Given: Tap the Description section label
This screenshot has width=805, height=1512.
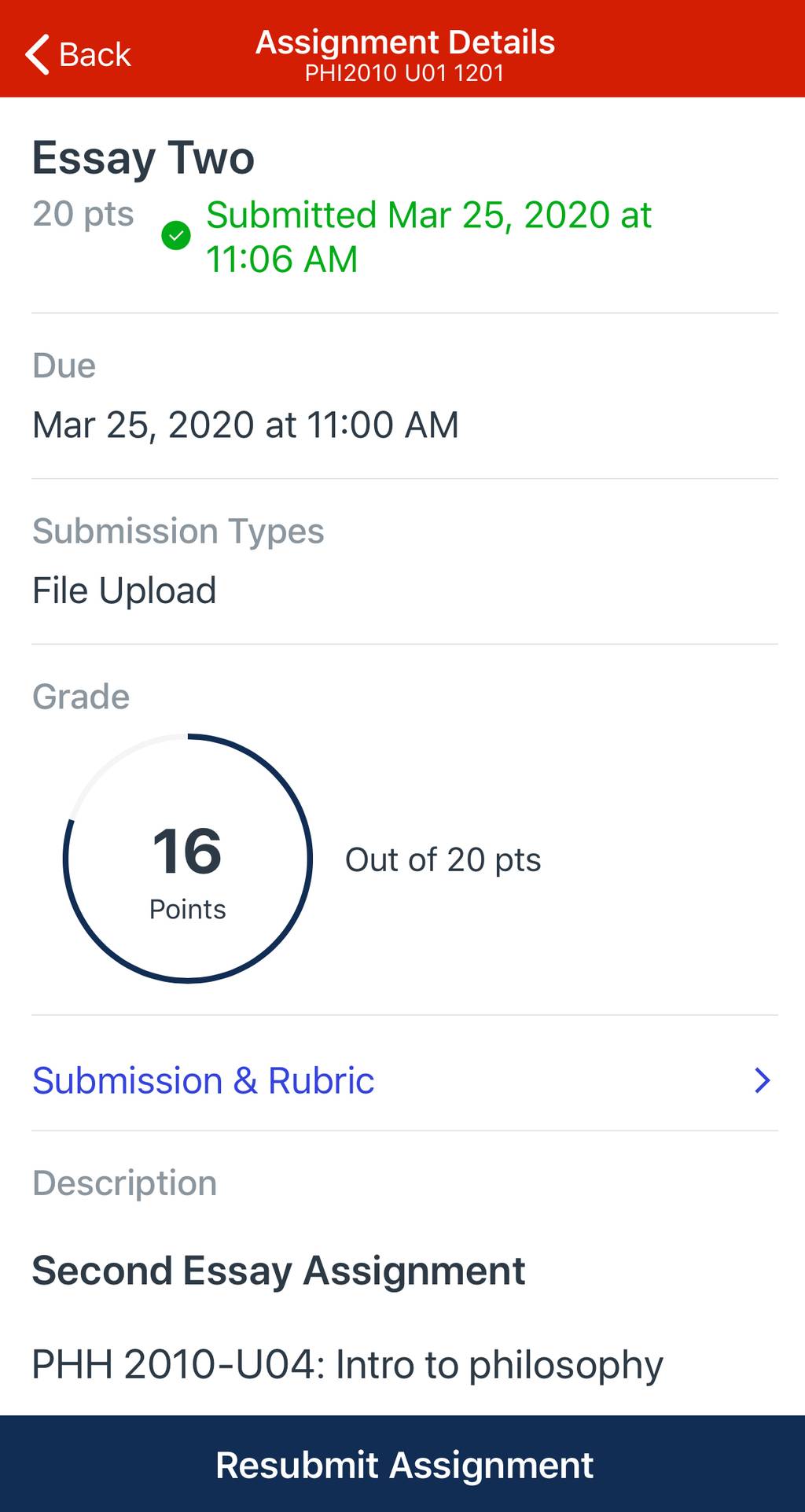Looking at the screenshot, I should [x=124, y=1183].
